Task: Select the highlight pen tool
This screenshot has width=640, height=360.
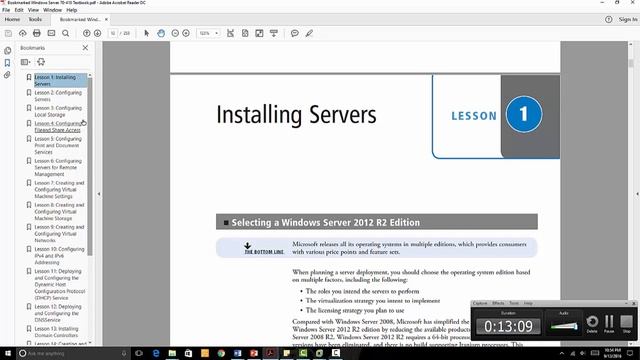Action: click(309, 33)
